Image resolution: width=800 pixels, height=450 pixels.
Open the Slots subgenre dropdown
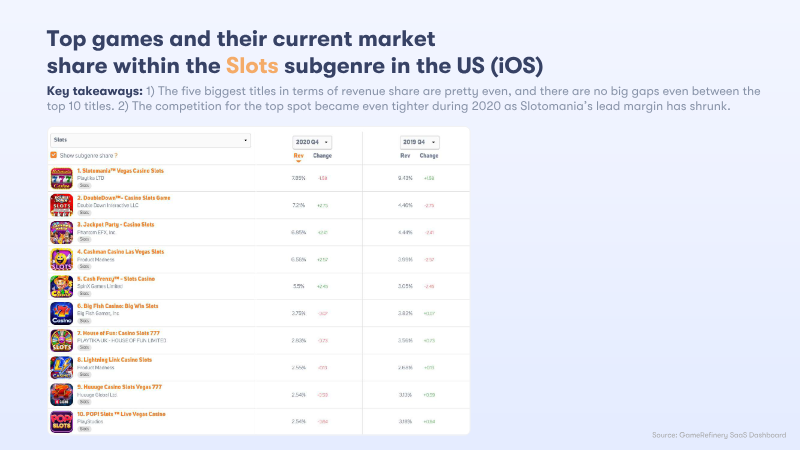[x=149, y=141]
